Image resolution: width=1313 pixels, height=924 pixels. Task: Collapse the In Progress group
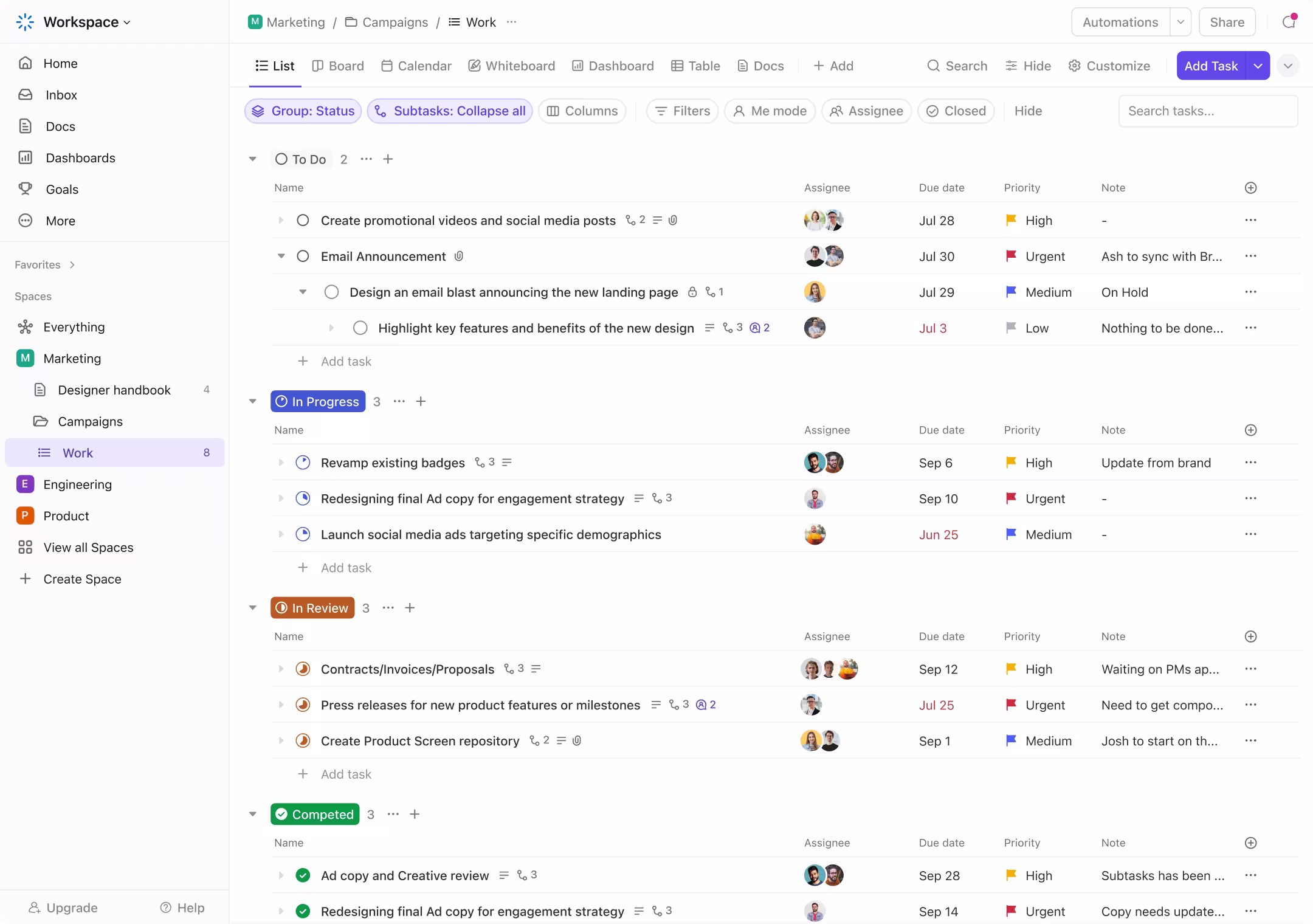[x=253, y=401]
